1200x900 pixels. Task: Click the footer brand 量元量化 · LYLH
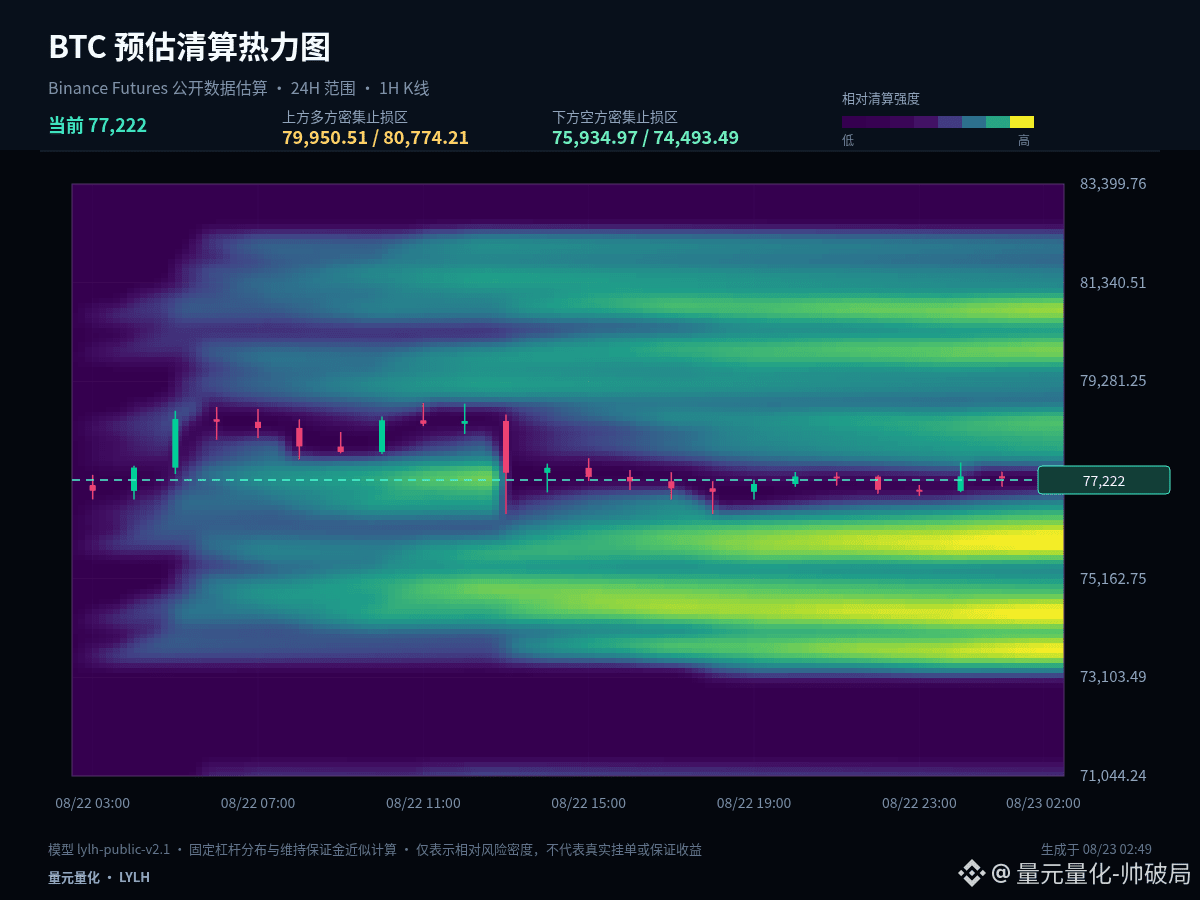[x=99, y=877]
